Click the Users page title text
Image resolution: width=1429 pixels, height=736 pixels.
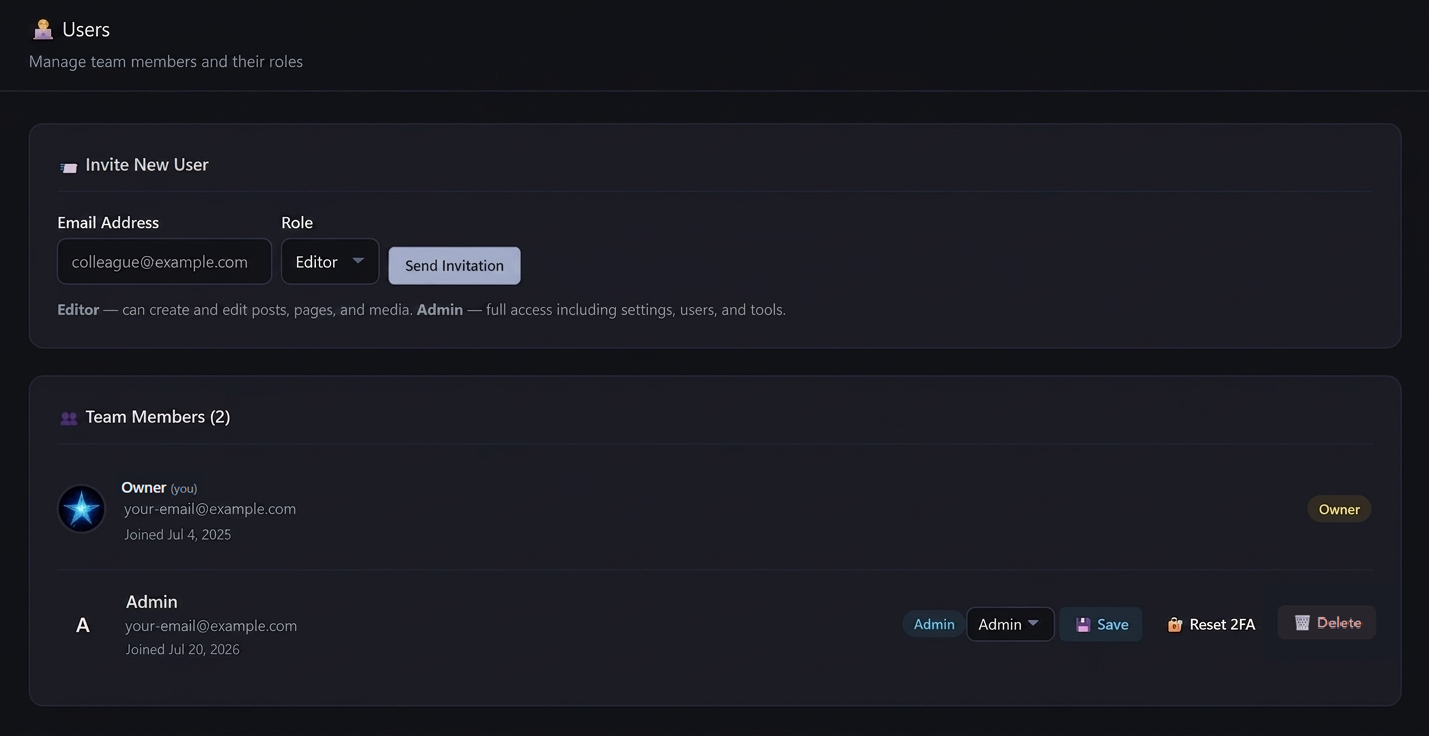(x=86, y=29)
